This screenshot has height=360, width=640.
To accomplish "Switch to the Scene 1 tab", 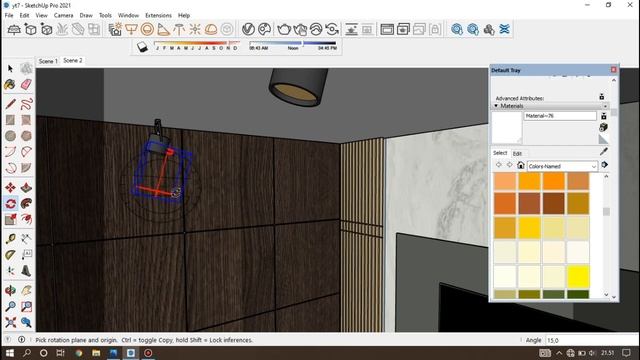I will coord(48,61).
